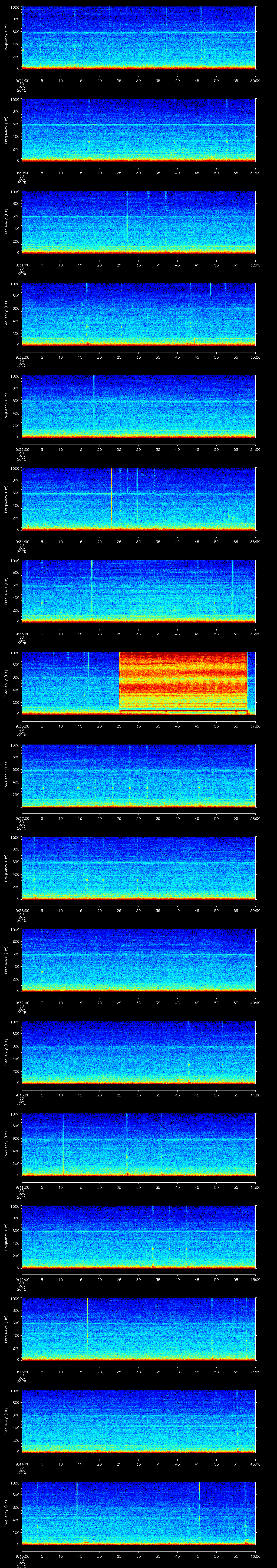Screen dimensions: 277x1568
Task: Select the vertical spike near 18 s in 9:35:00 panel
Action: 92,587
